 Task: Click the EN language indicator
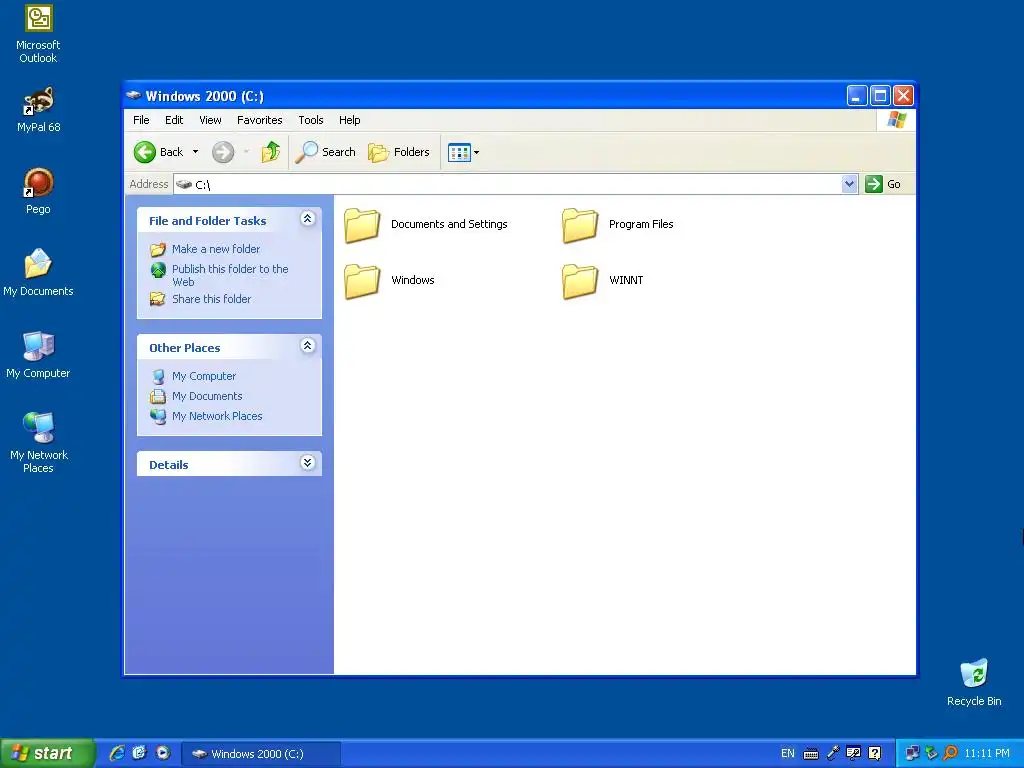point(788,754)
